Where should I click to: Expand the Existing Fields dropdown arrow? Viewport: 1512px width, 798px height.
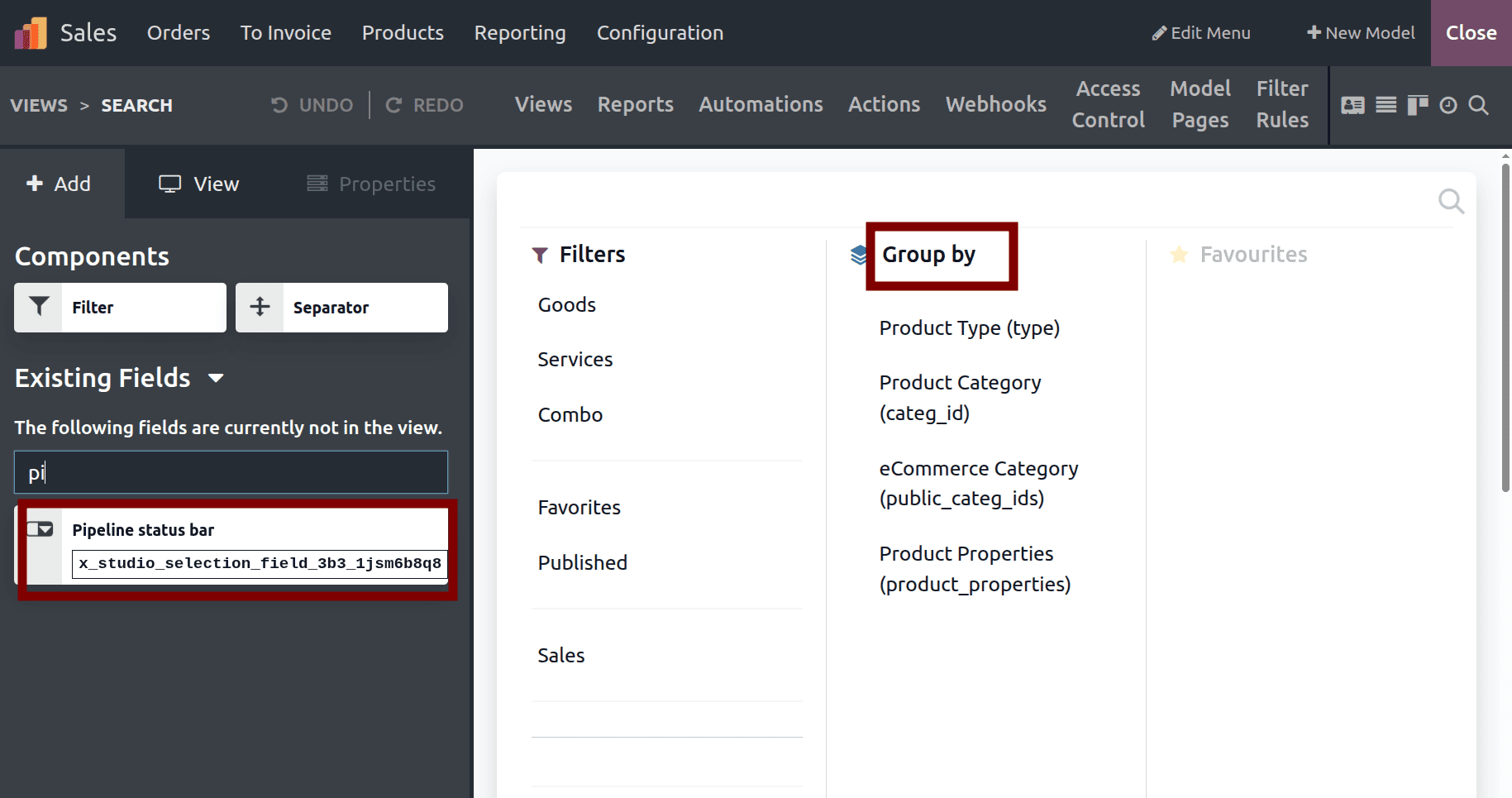(216, 378)
